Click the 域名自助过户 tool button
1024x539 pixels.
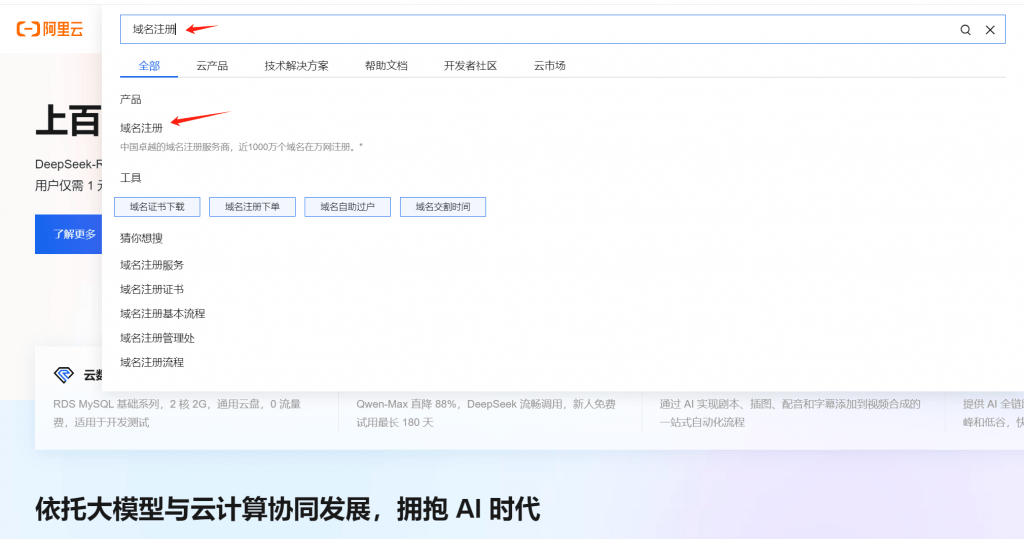pos(347,206)
